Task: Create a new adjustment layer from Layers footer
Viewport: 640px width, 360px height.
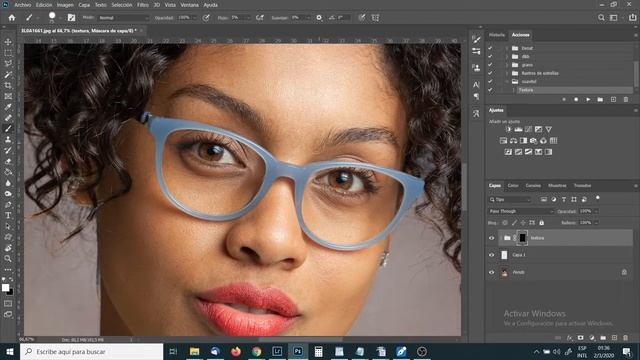Action: tap(592, 338)
